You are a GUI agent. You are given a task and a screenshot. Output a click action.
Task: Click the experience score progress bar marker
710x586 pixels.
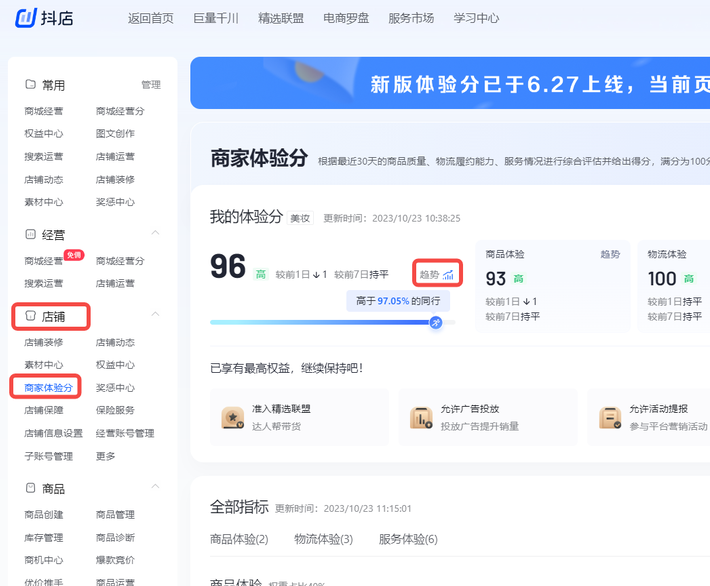[436, 322]
